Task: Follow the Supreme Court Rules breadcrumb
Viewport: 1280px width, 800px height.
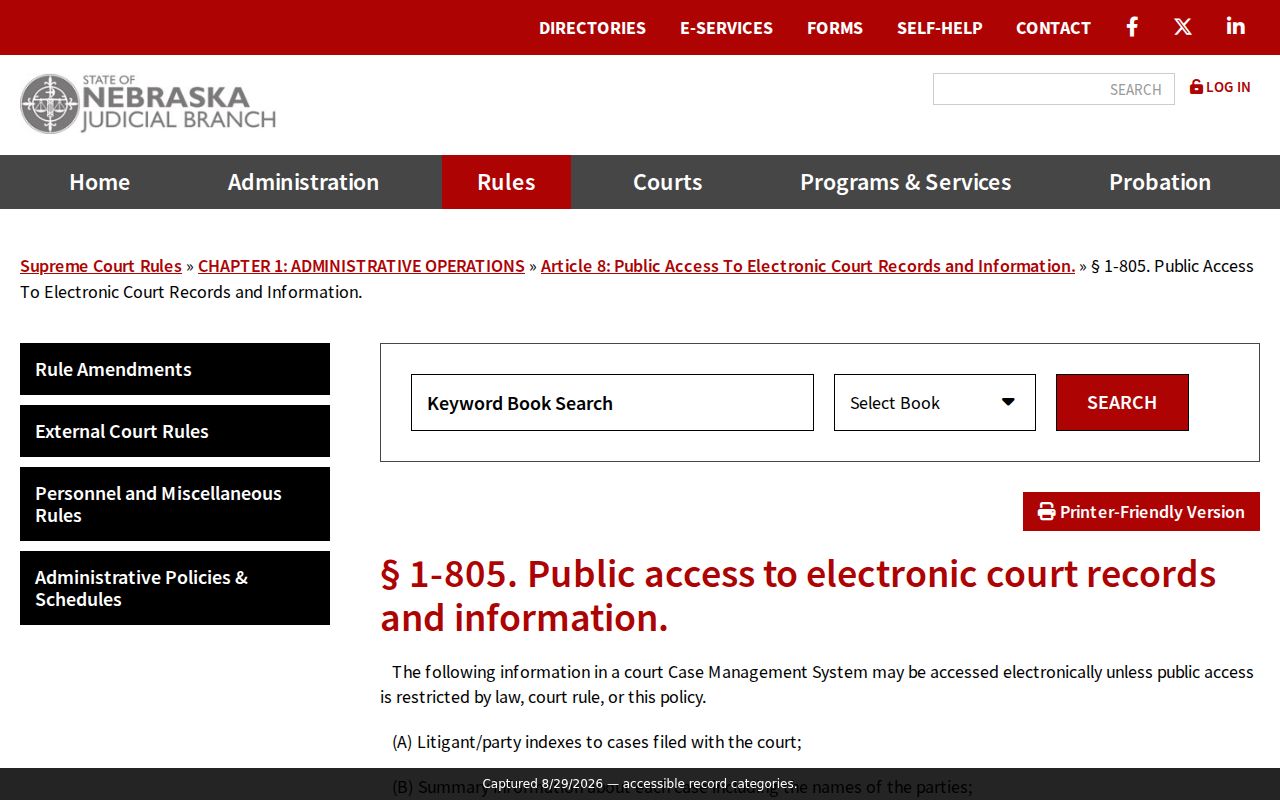Action: [101, 266]
